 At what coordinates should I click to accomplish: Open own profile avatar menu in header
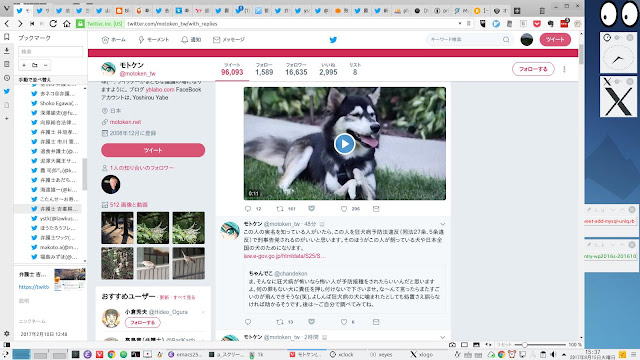527,40
